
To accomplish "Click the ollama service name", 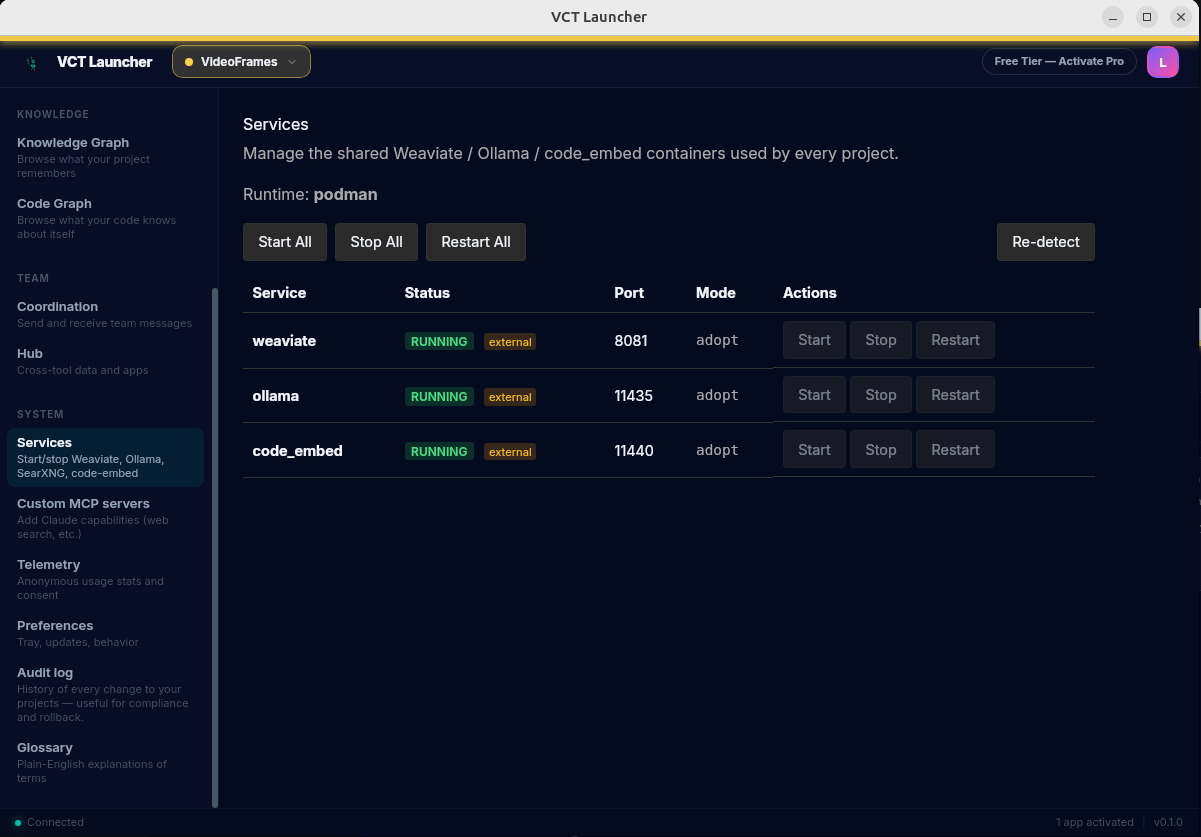I will [276, 396].
